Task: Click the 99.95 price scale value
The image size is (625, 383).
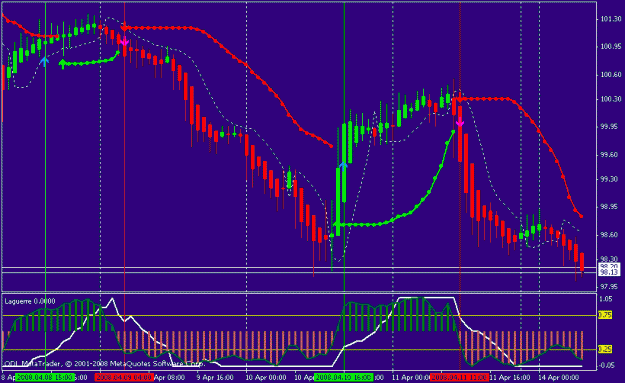Action: [x=611, y=127]
